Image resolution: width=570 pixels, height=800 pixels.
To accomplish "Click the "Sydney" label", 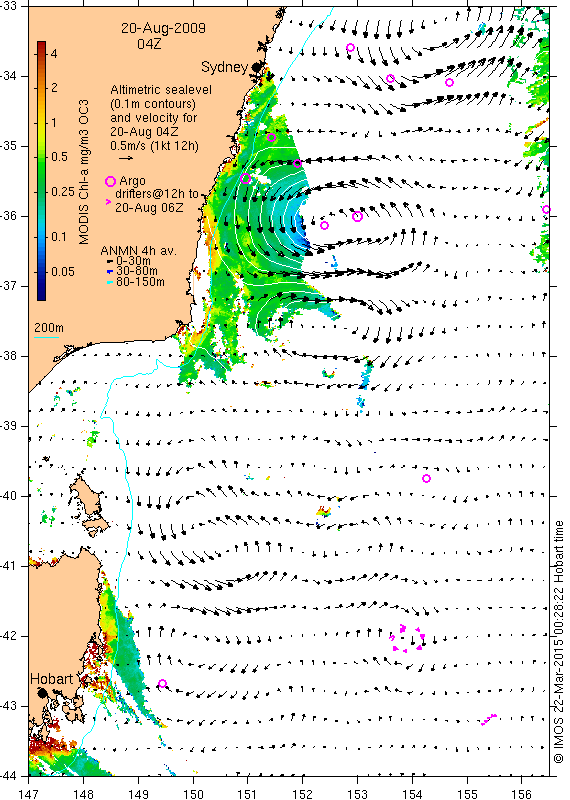I will (x=225, y=67).
